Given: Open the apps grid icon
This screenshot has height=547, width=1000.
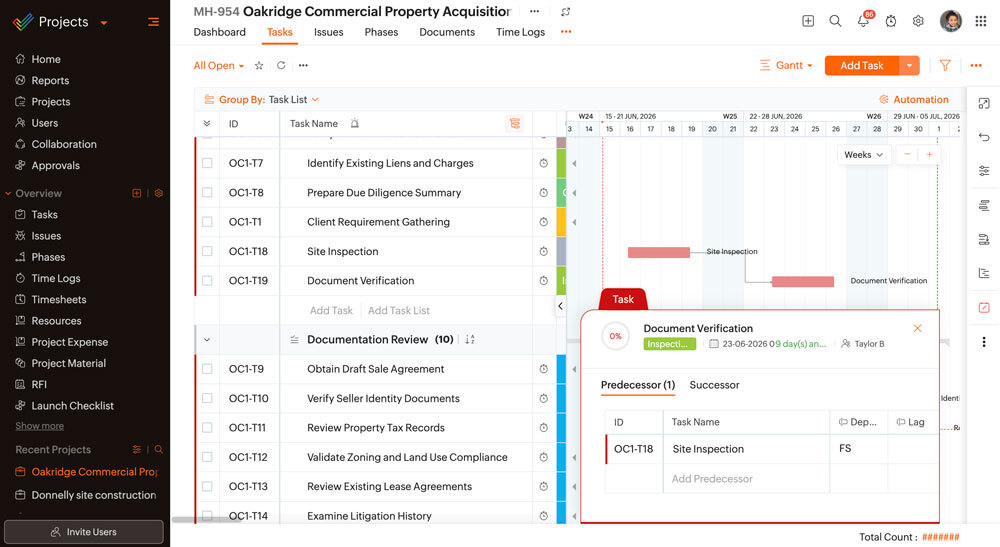Looking at the screenshot, I should (981, 21).
